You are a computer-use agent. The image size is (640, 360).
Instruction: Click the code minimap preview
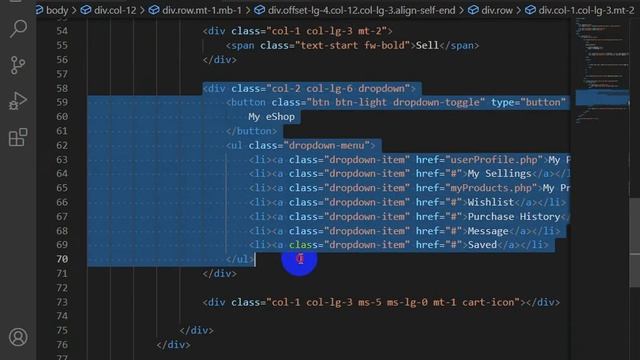pos(602,71)
